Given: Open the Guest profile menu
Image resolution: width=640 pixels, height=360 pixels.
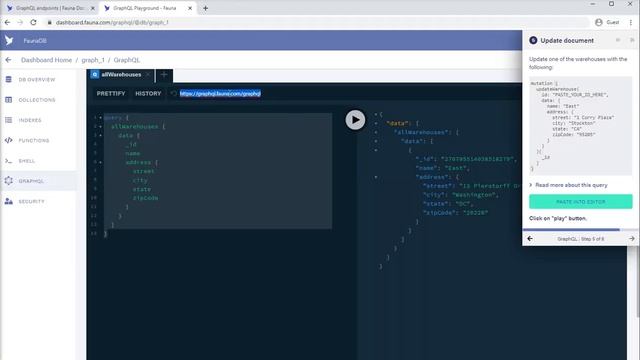Looking at the screenshot, I should pyautogui.click(x=607, y=22).
